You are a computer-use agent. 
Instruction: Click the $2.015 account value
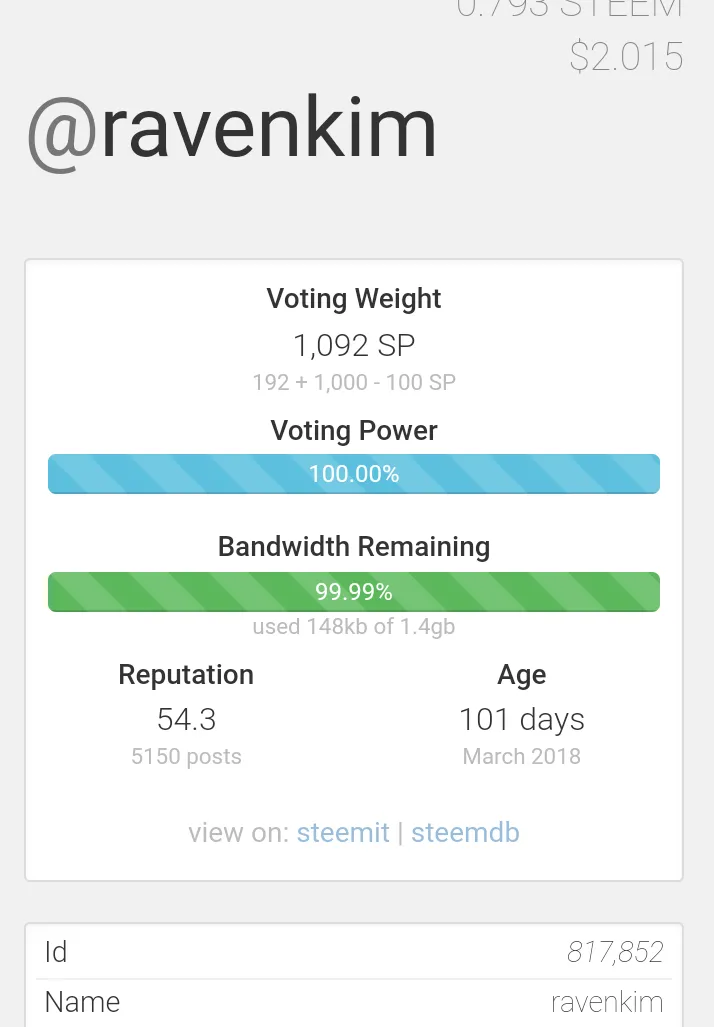[626, 57]
